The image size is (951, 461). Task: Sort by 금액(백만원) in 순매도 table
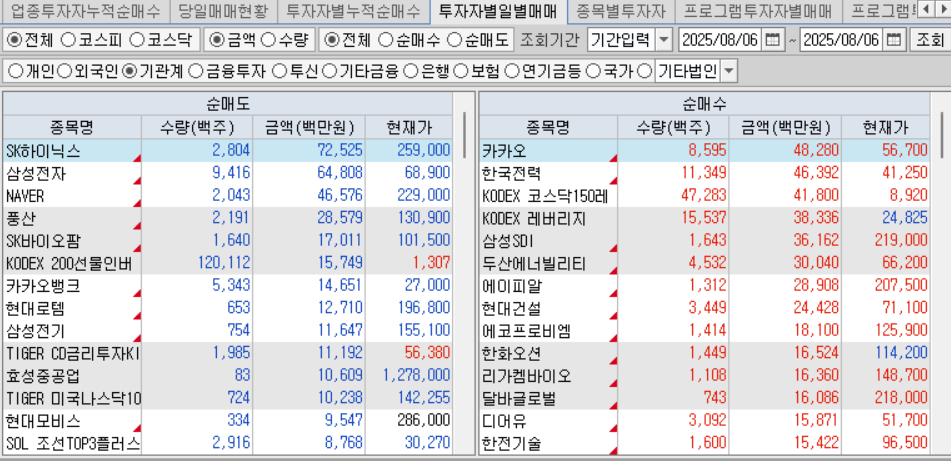click(x=309, y=127)
